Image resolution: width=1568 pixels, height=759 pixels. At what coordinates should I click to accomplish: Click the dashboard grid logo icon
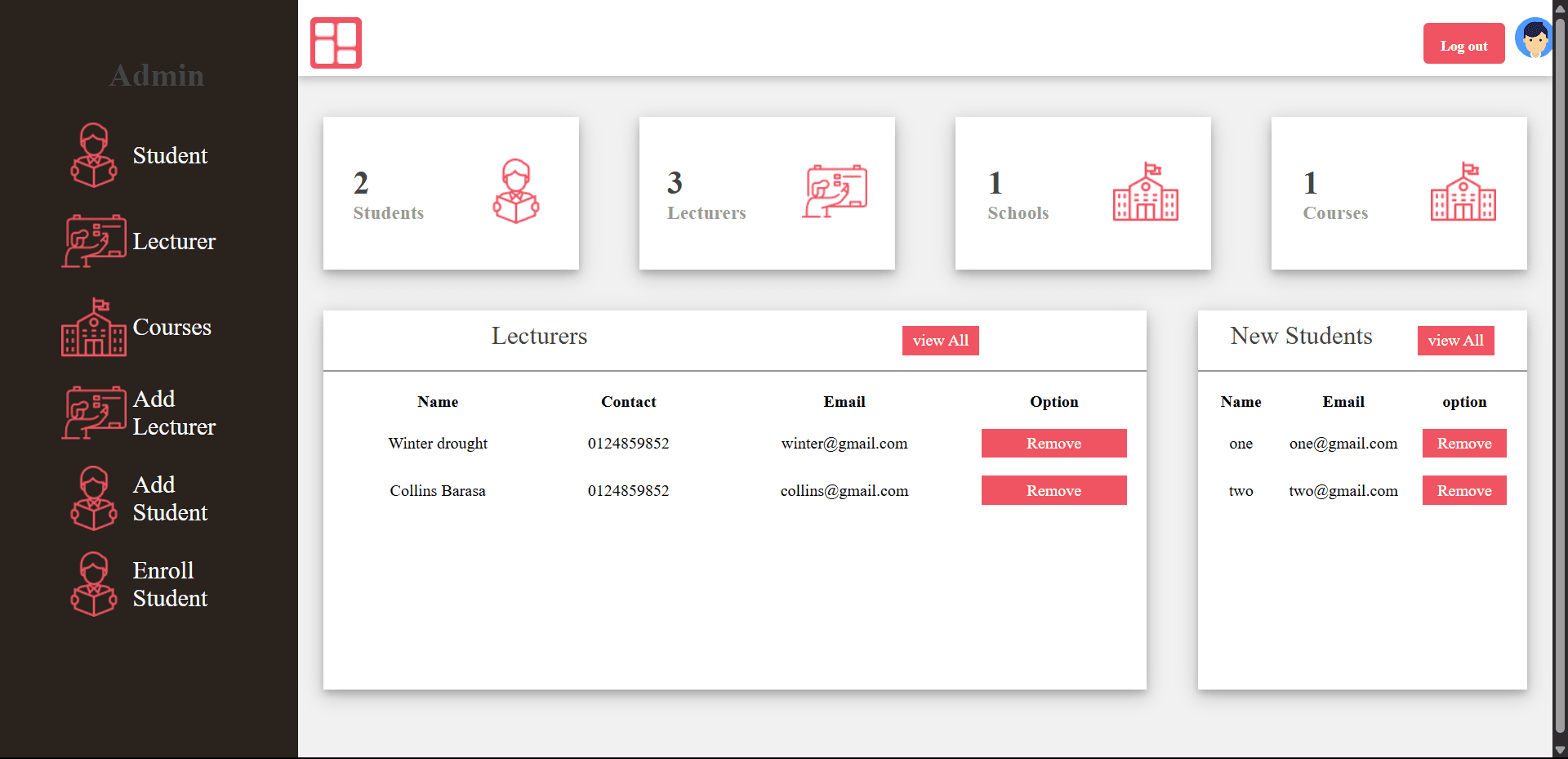point(335,42)
